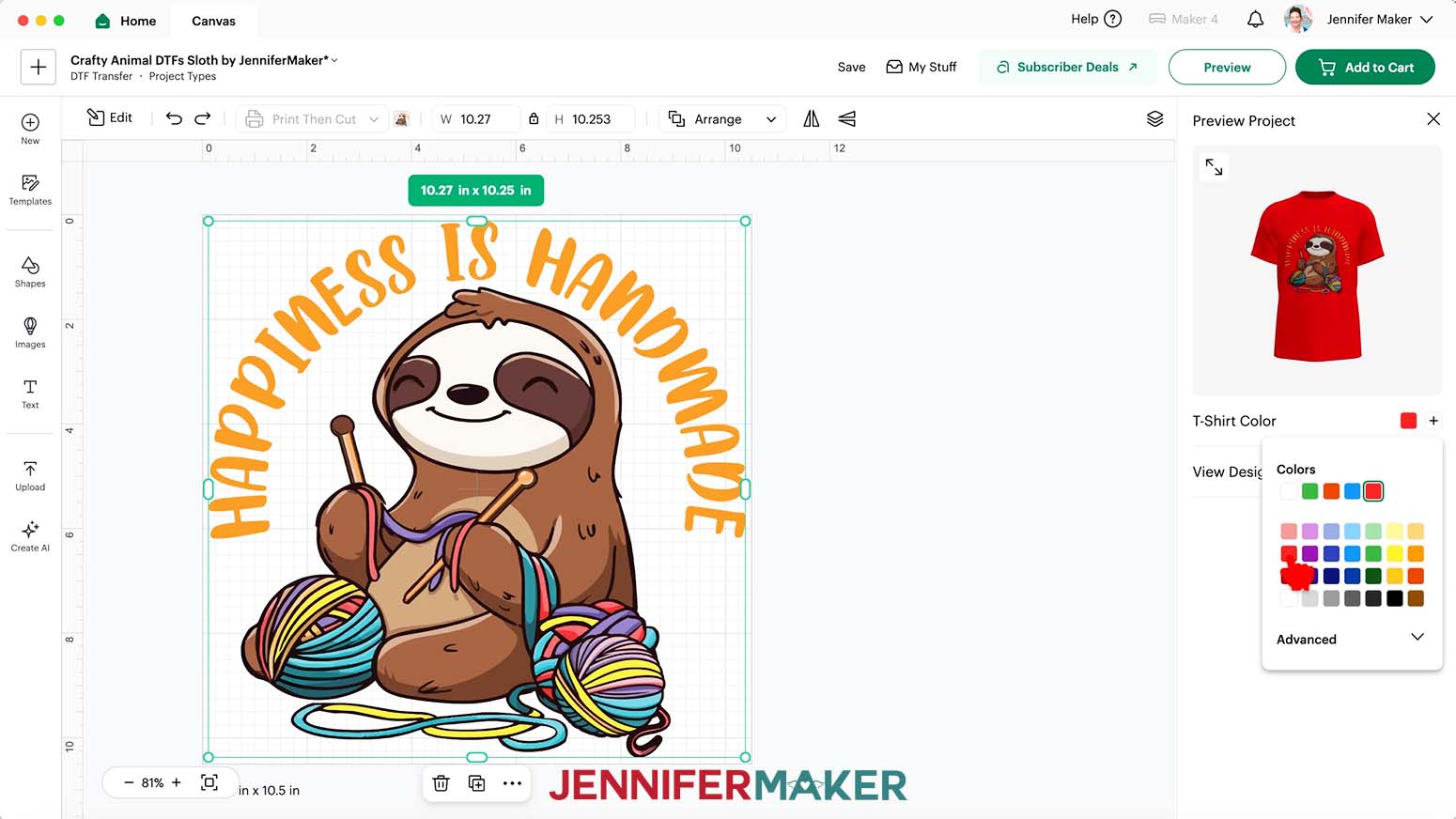
Task: Click the 81% zoom level value
Action: [152, 782]
